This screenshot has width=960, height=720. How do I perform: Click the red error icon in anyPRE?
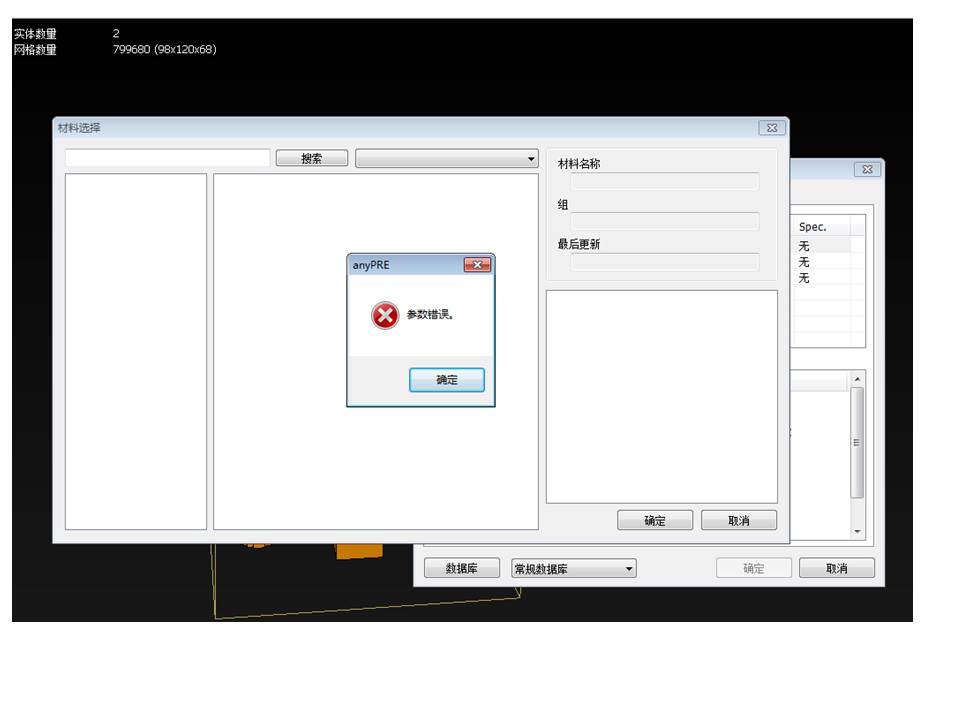coord(385,316)
